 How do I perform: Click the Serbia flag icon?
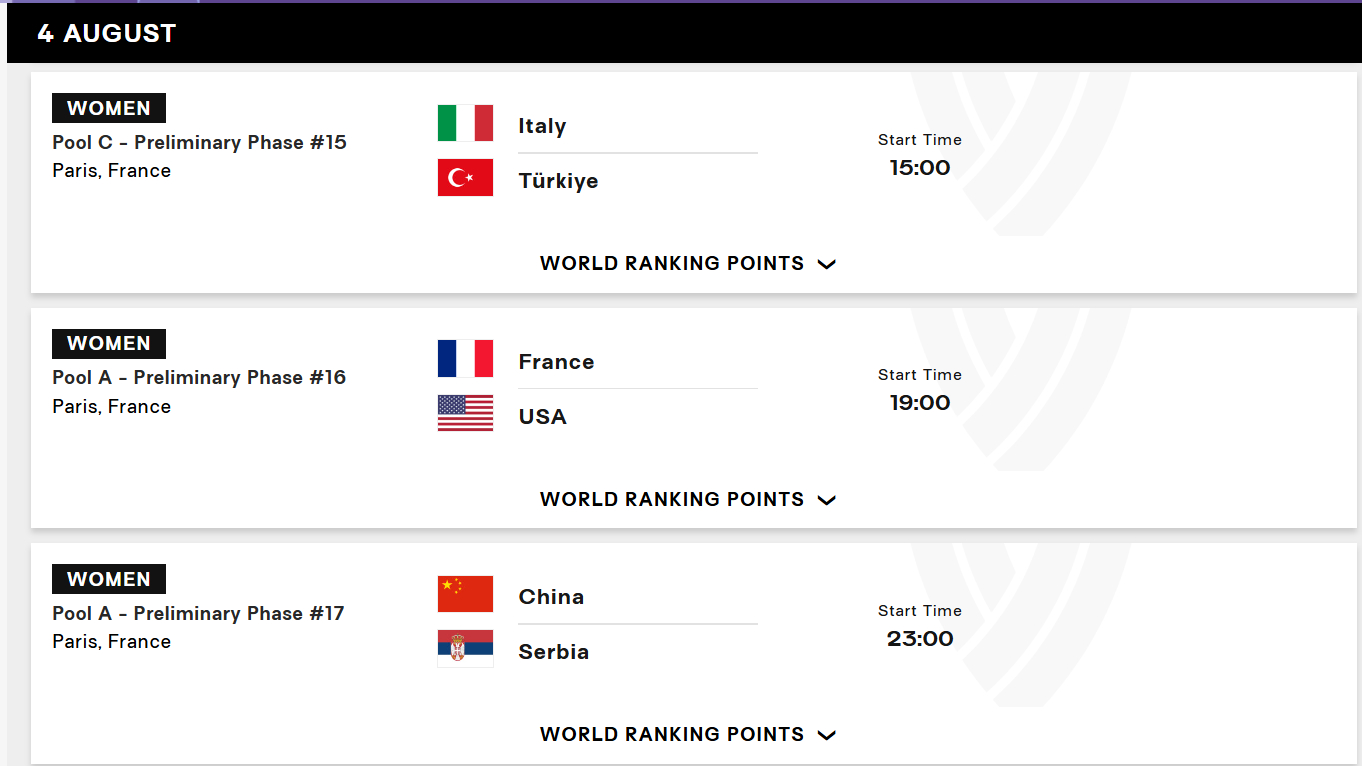coord(465,649)
